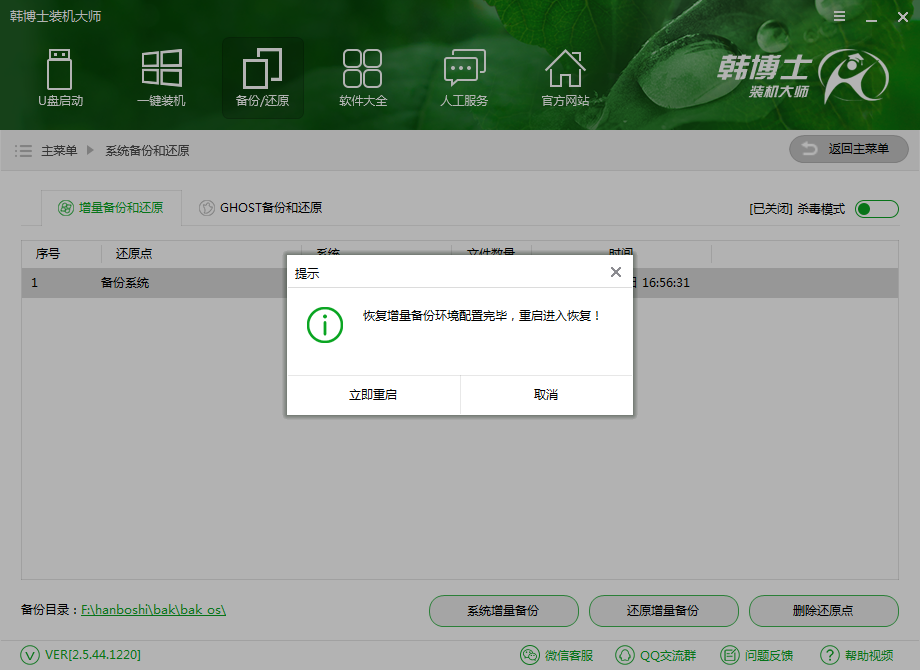This screenshot has height=670, width=920.
Task: Open the 软件大全 software collection
Action: 363,78
